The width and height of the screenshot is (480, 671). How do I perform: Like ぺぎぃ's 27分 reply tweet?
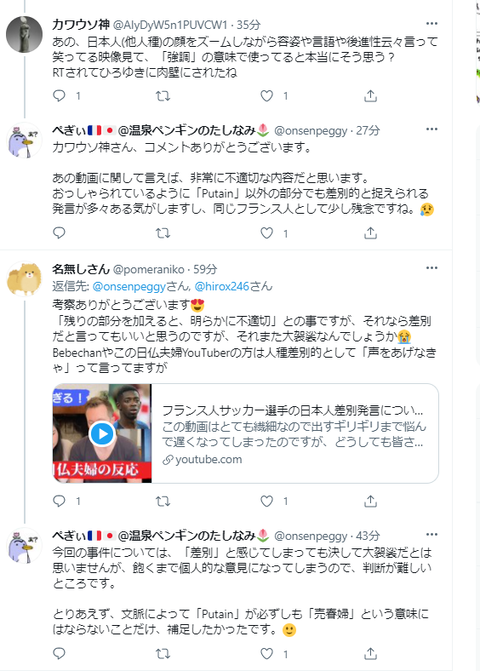(267, 233)
